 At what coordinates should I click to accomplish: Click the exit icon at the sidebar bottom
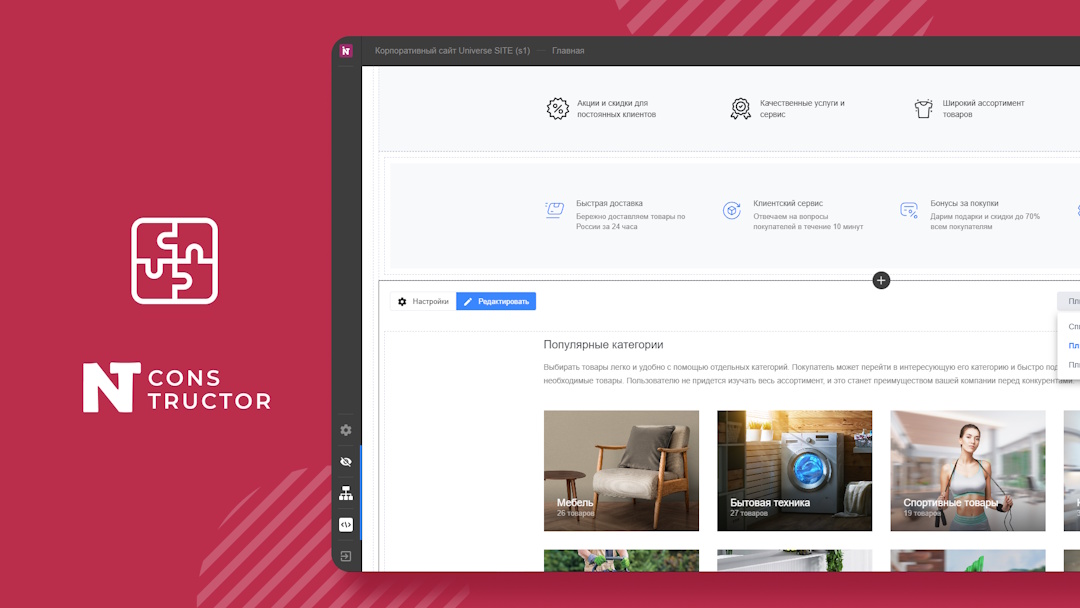pyautogui.click(x=346, y=556)
